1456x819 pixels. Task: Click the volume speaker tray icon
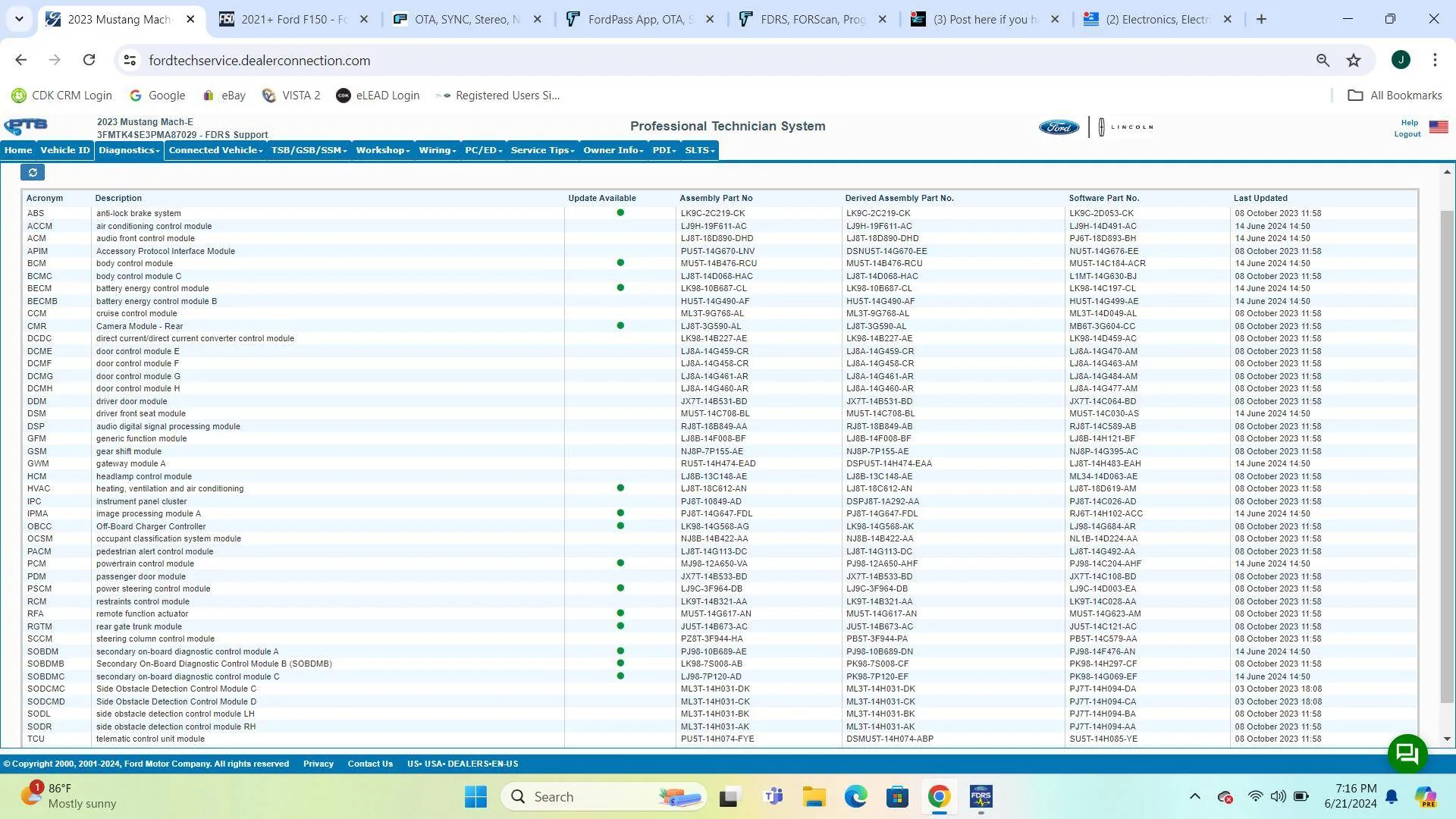pyautogui.click(x=1278, y=796)
